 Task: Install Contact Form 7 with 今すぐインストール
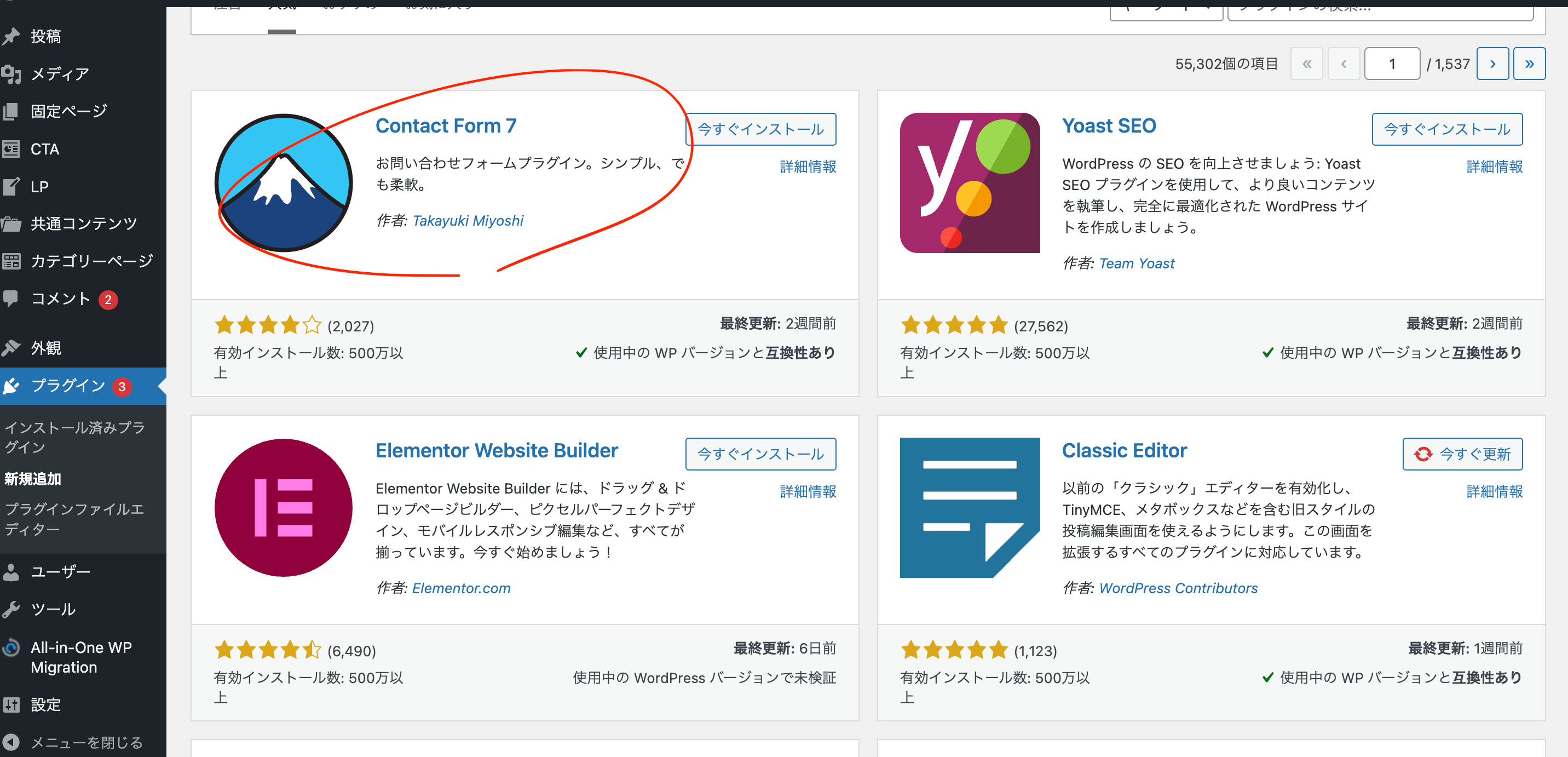(760, 129)
